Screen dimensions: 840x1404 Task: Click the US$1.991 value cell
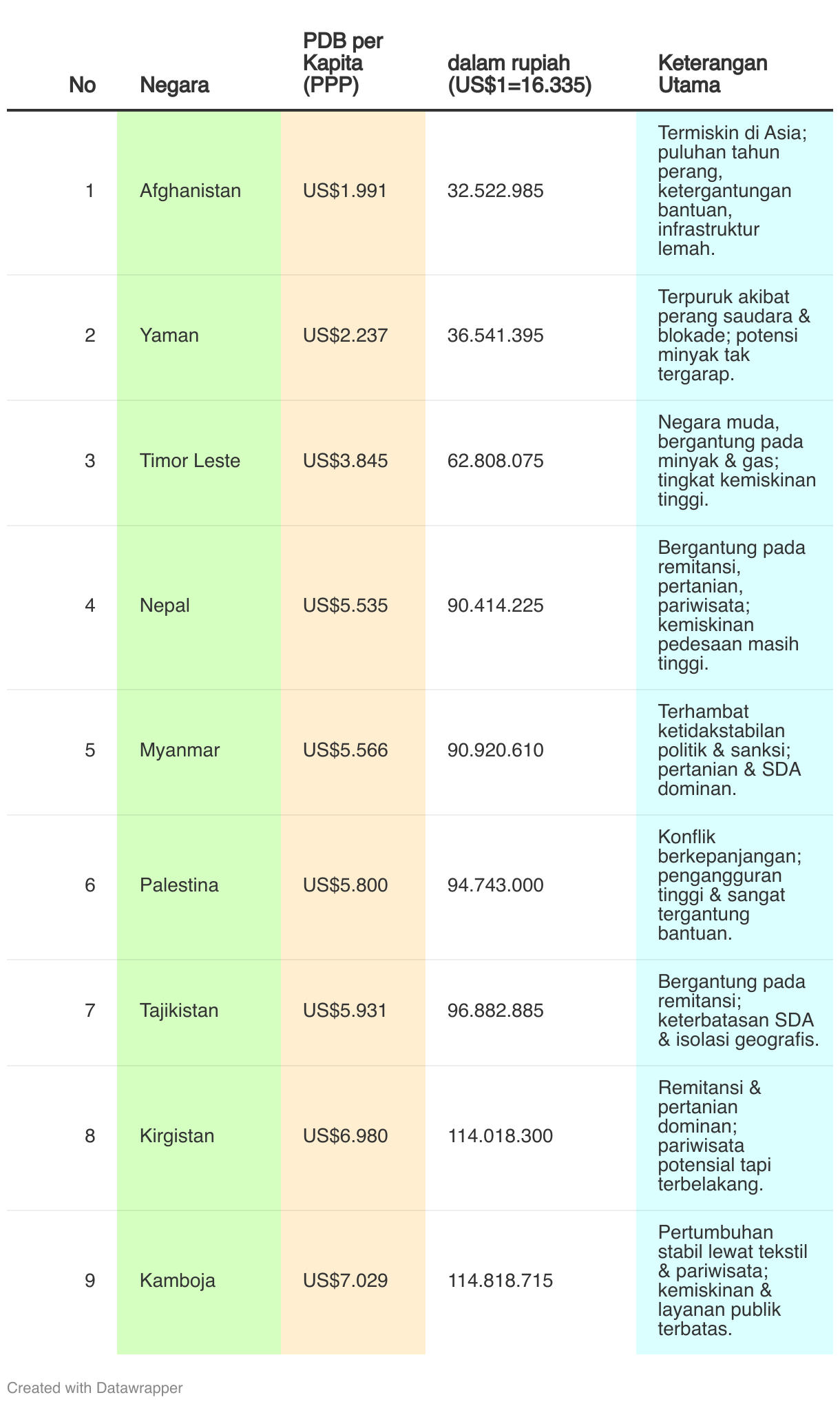353,192
